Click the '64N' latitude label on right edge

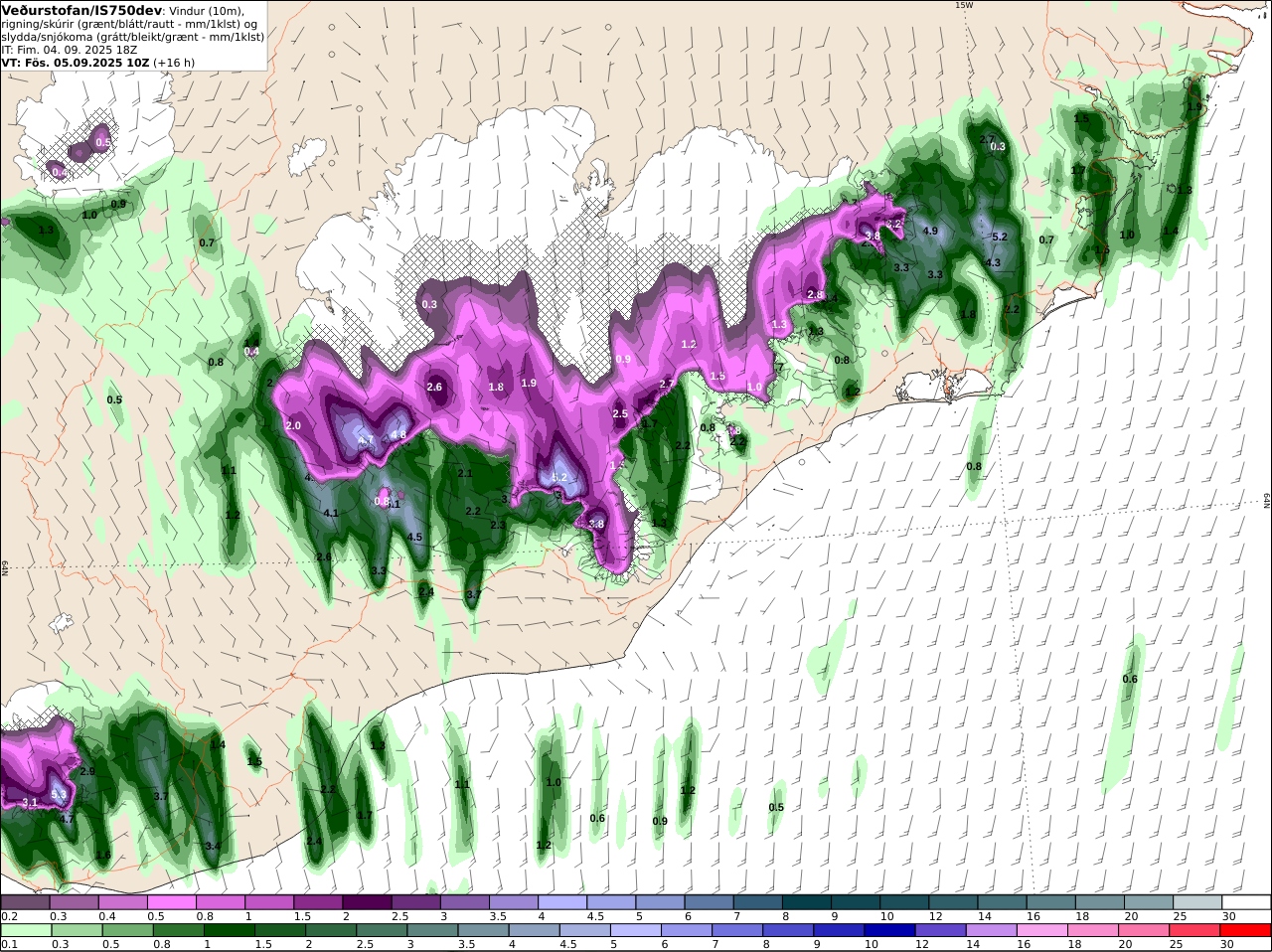[x=1266, y=502]
